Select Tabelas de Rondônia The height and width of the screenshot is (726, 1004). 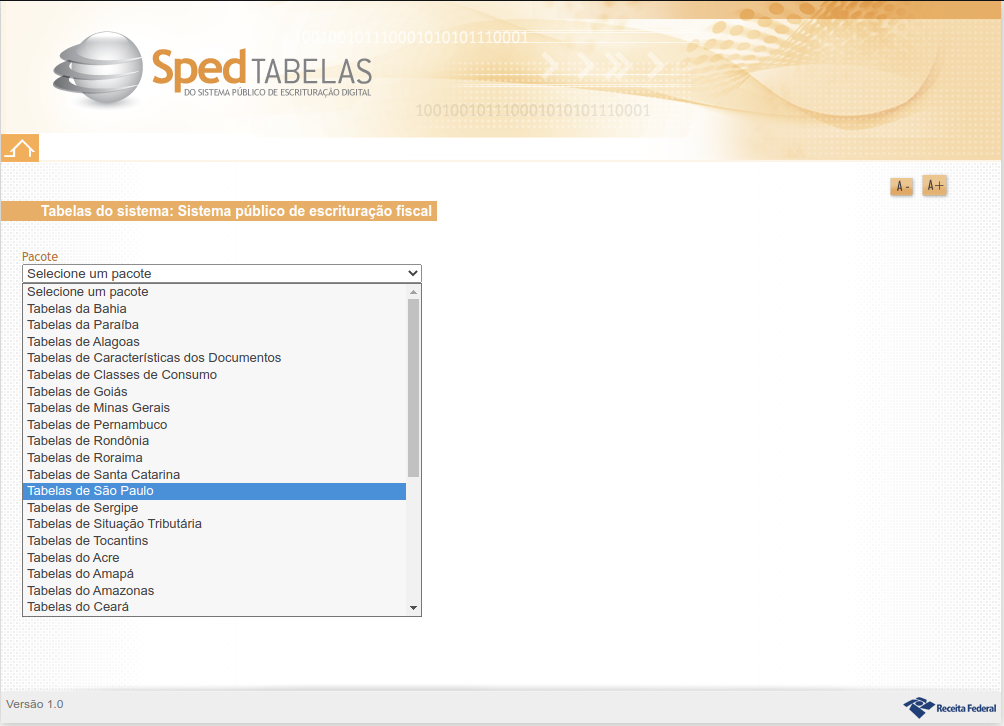[215, 441]
